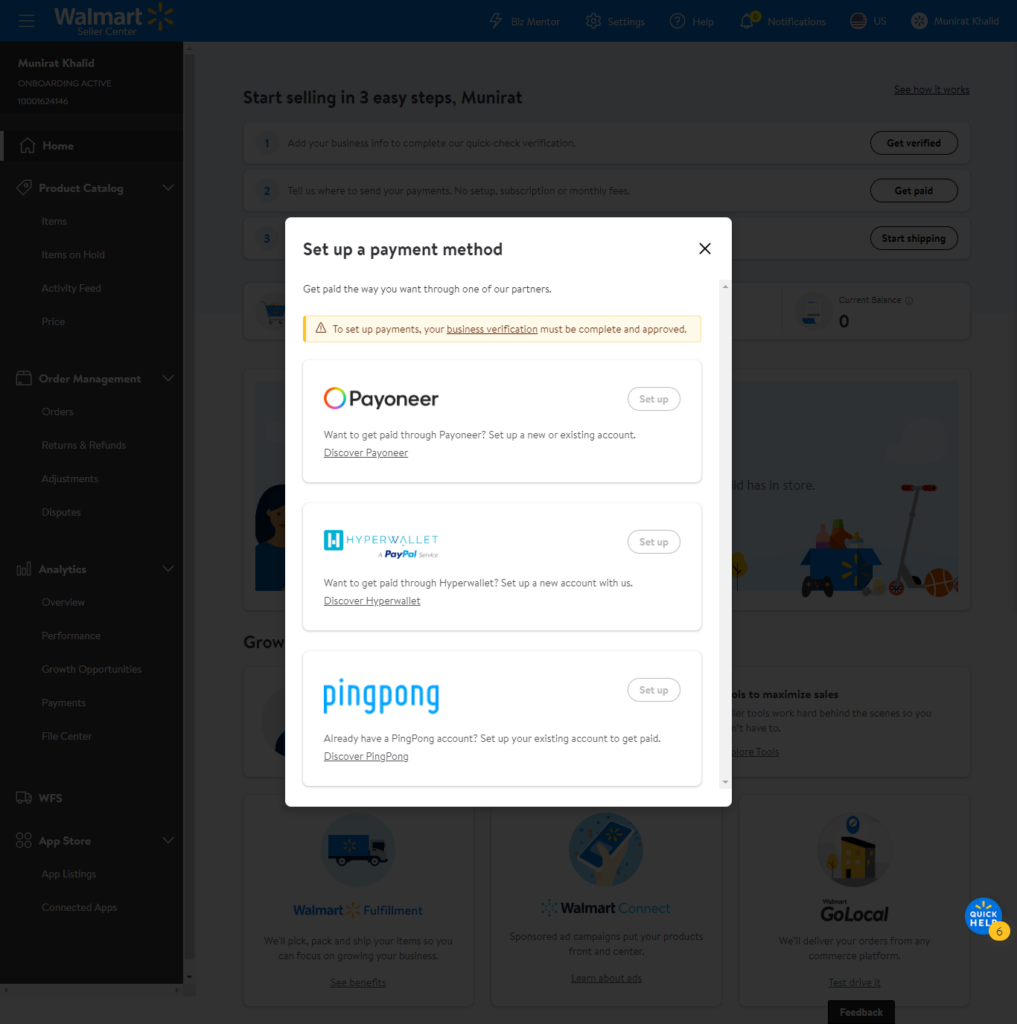Open the Quick Help floating badge
The image size is (1017, 1024).
coord(983,916)
